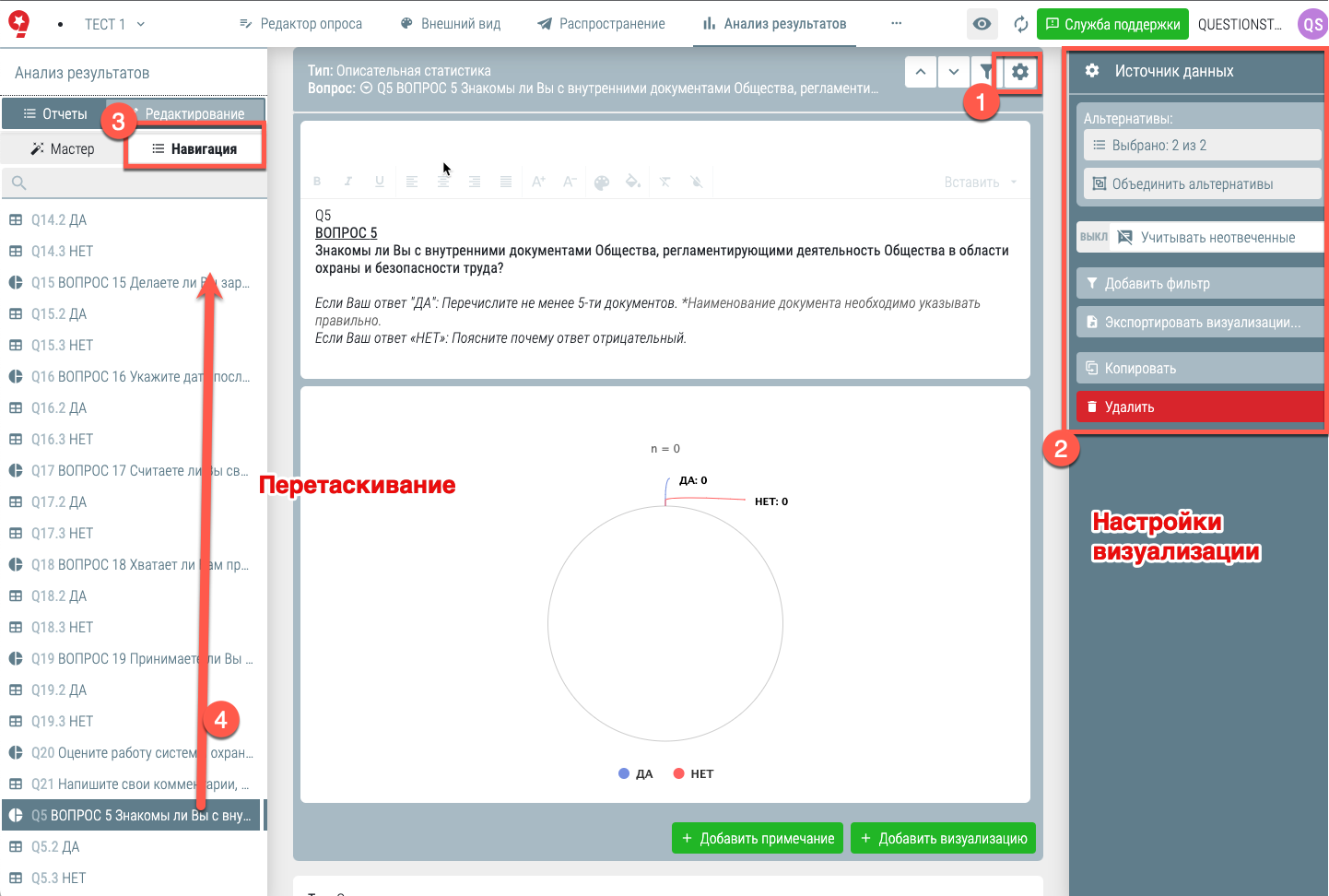Click the red Удалить button

click(x=1200, y=407)
